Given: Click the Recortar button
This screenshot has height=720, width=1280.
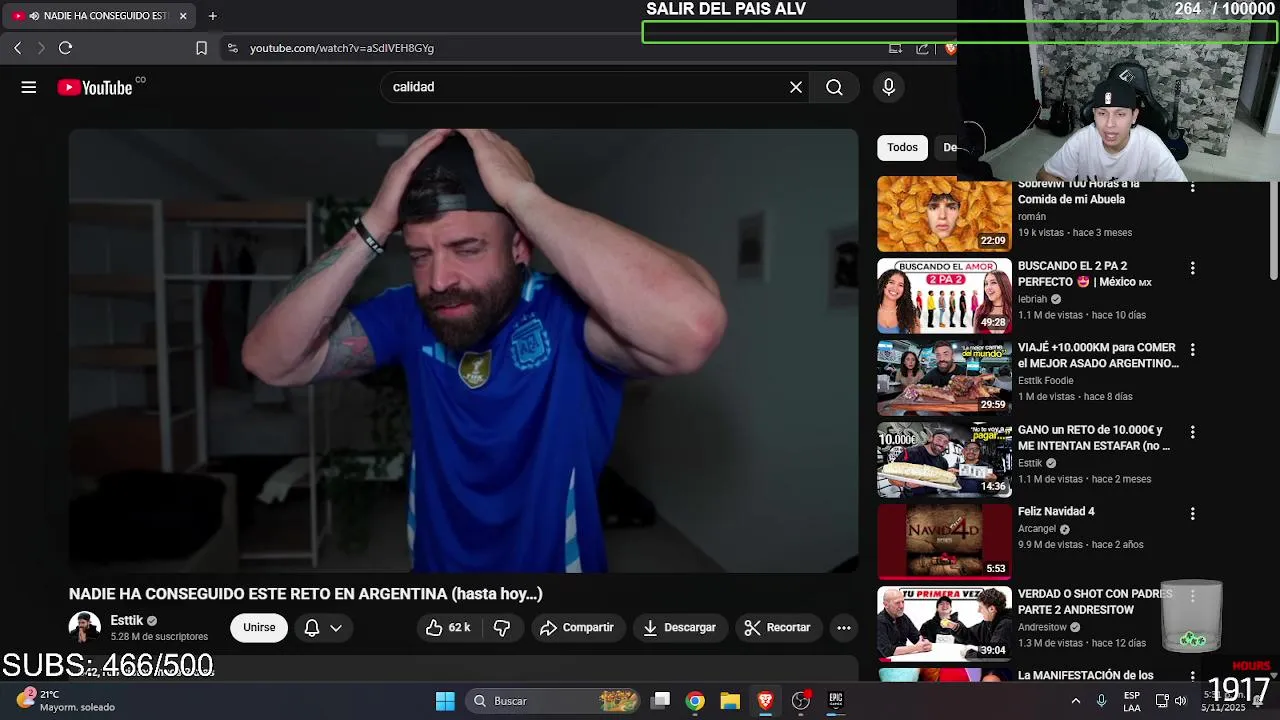Looking at the screenshot, I should point(778,627).
